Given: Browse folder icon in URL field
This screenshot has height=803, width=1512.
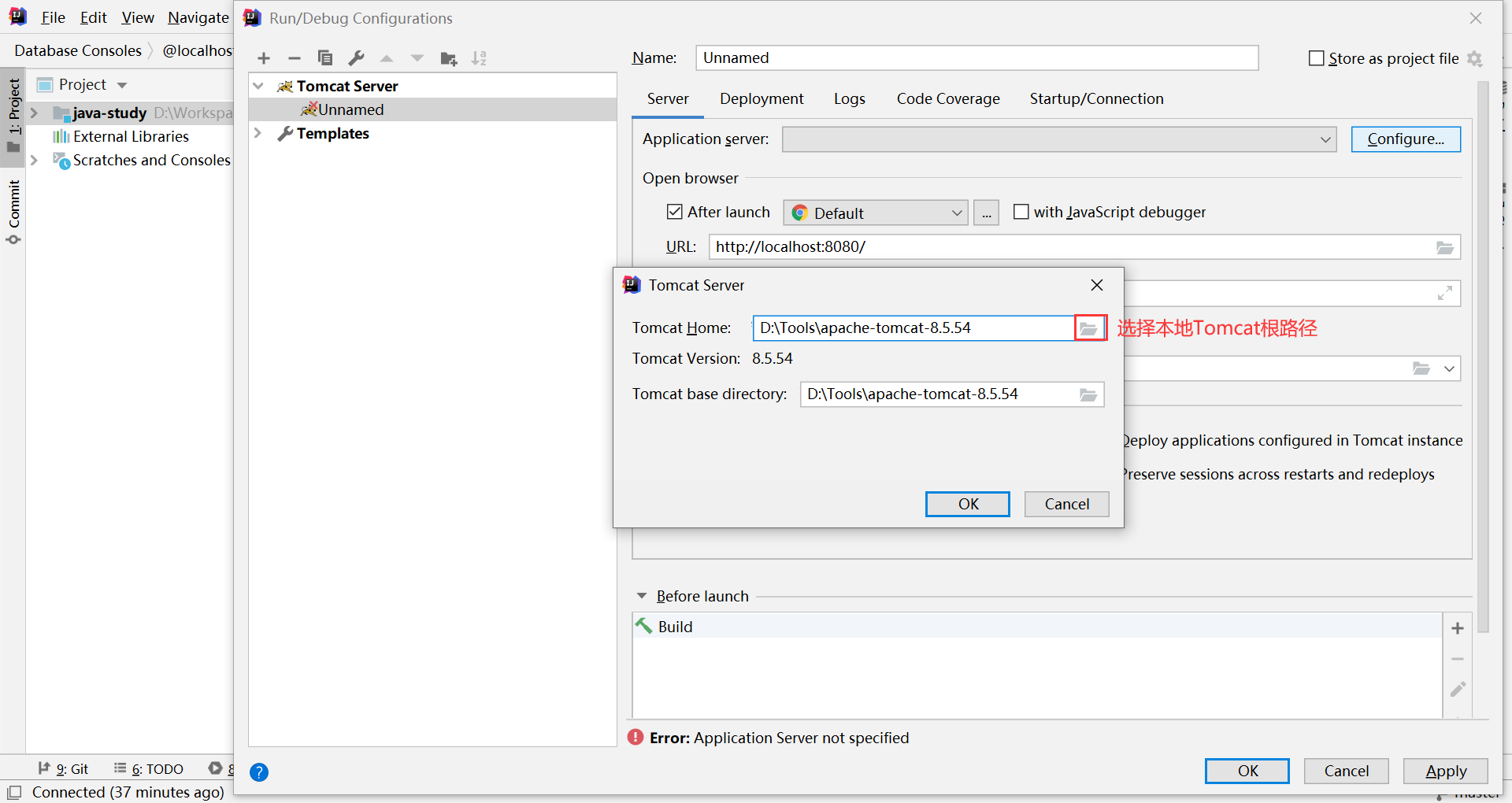Looking at the screenshot, I should pos(1445,247).
